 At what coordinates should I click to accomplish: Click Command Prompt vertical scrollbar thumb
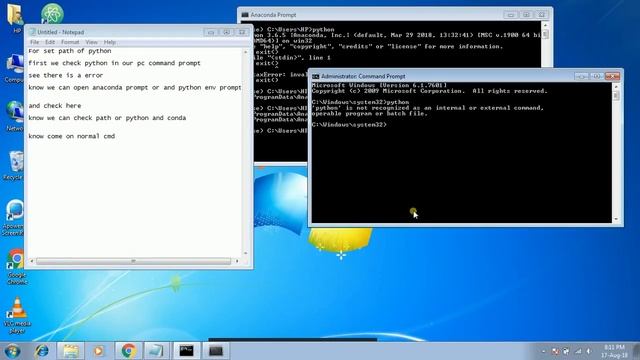[616, 96]
